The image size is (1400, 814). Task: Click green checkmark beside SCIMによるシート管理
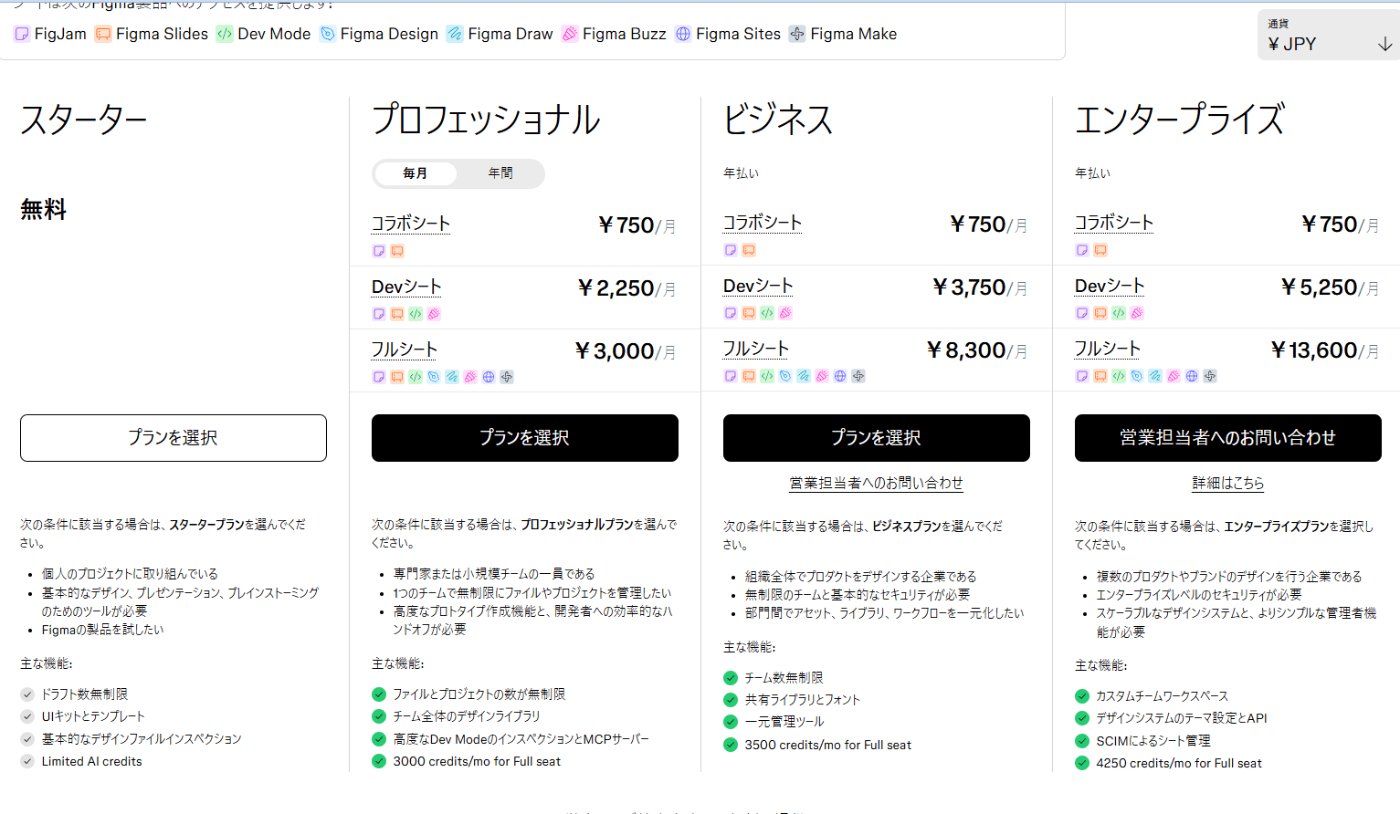(x=1082, y=741)
